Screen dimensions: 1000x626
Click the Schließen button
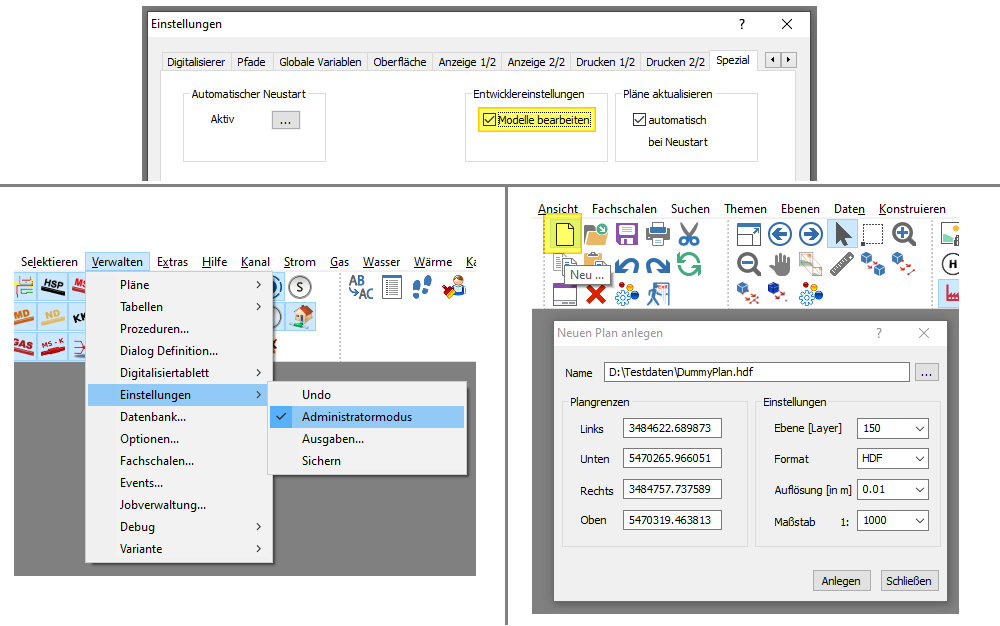909,581
